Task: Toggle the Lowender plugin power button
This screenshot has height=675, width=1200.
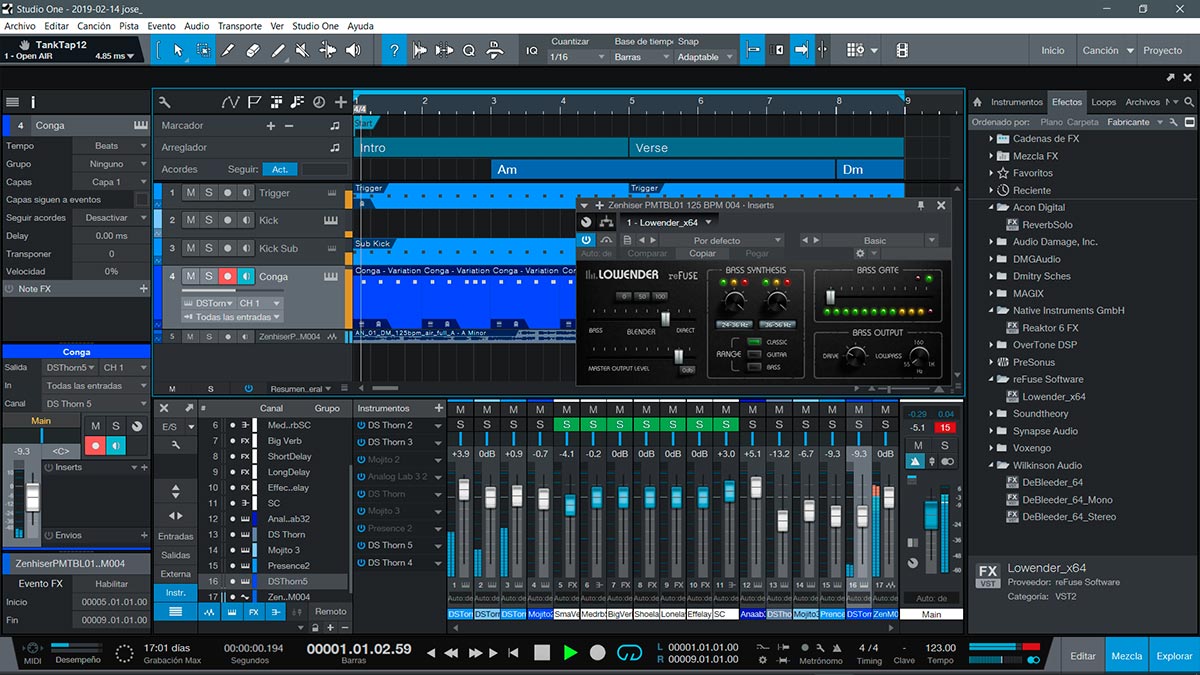Action: click(586, 240)
